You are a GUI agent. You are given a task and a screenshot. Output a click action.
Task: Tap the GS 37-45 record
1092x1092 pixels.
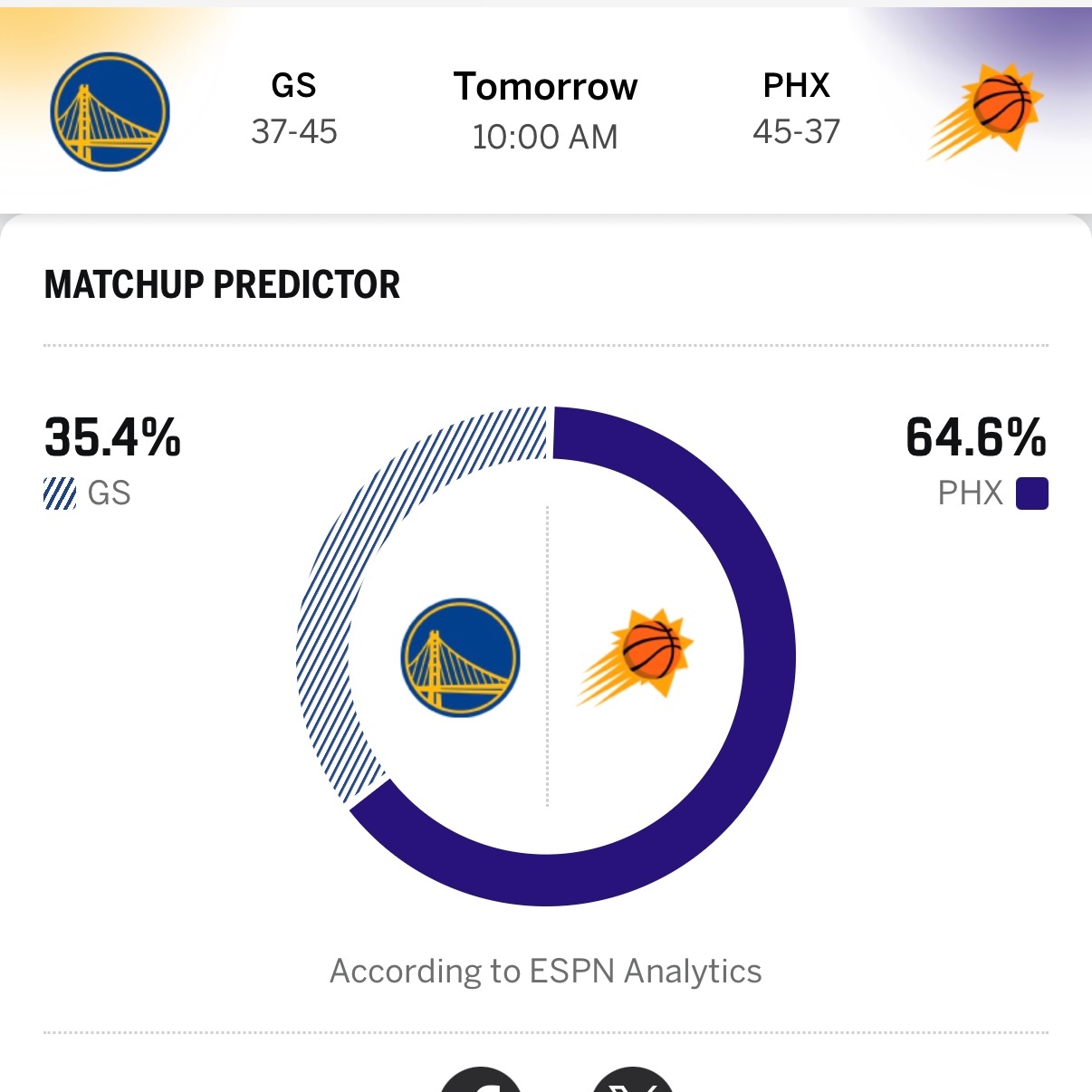(293, 132)
